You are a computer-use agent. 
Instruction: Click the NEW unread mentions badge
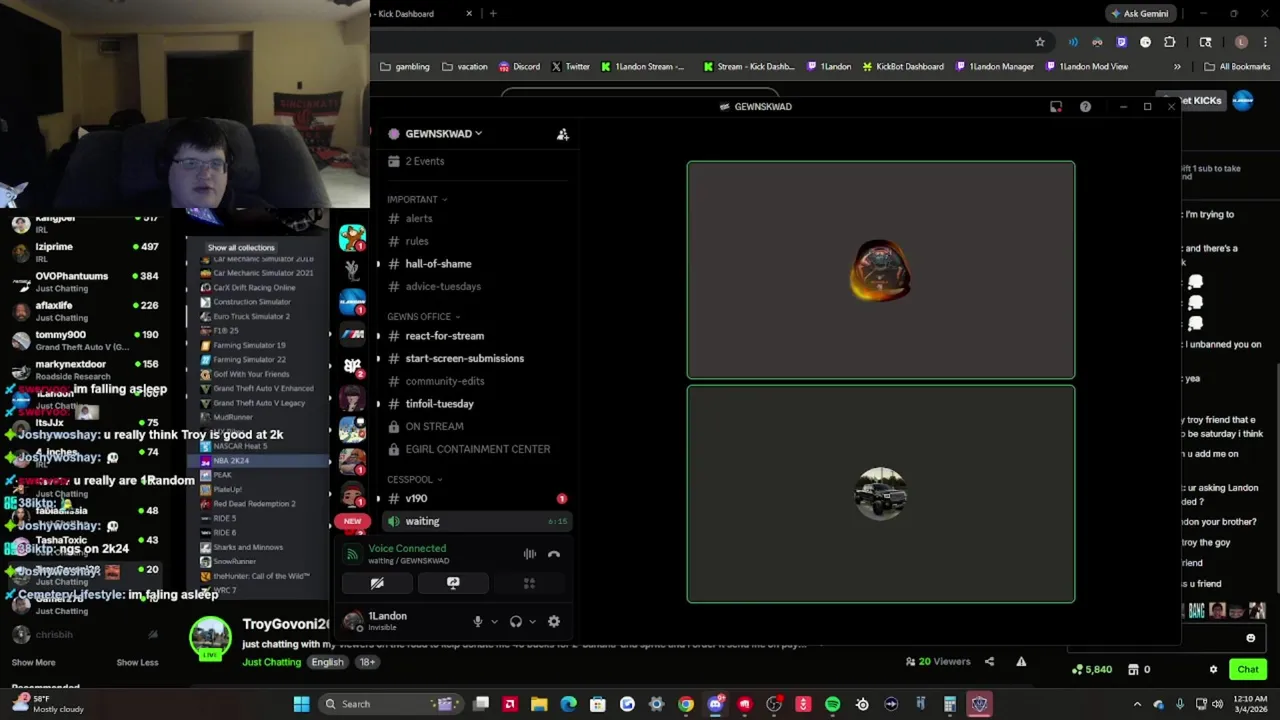tap(352, 521)
